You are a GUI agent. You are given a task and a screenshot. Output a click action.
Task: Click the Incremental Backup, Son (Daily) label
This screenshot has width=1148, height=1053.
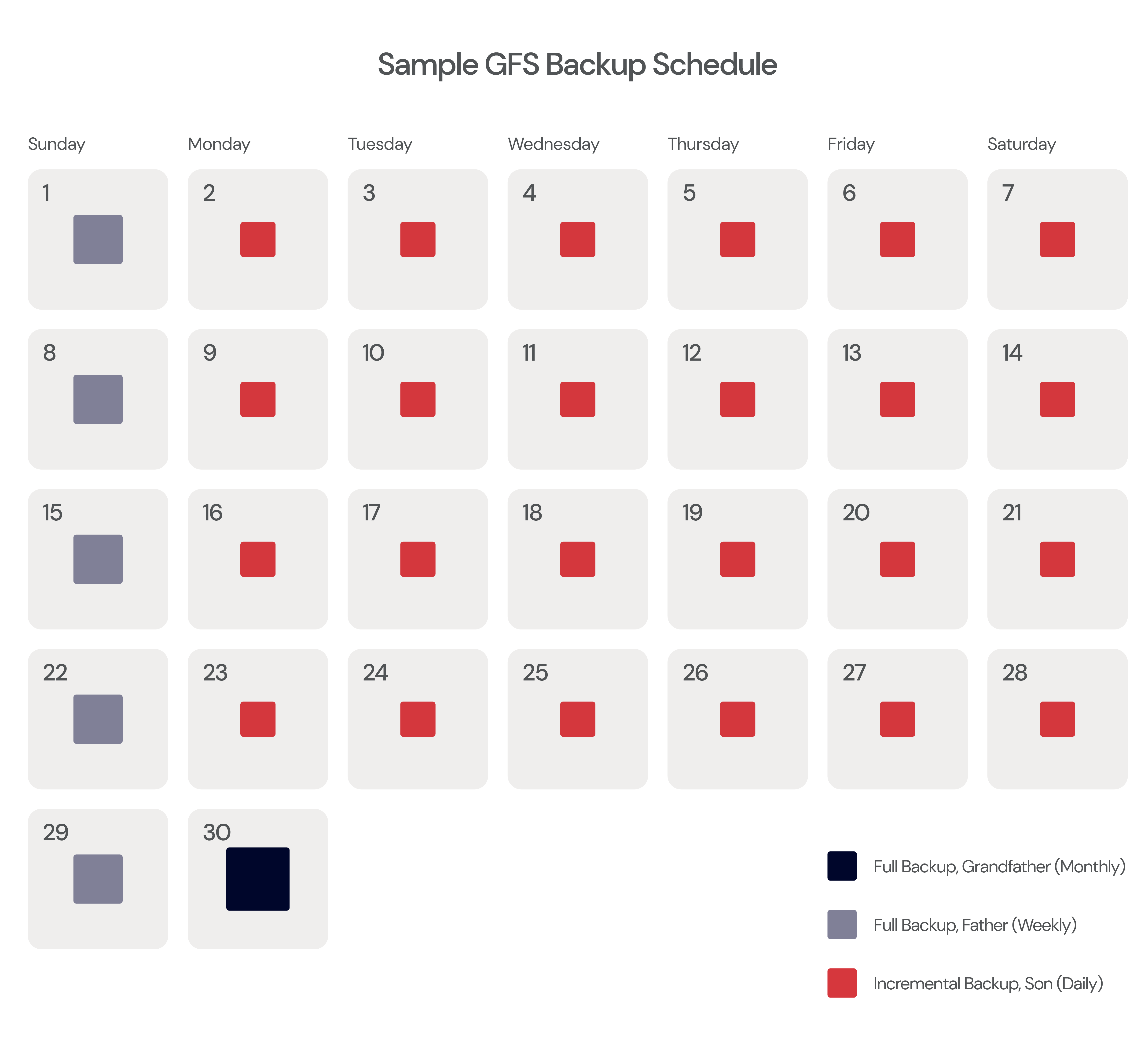pos(988,984)
